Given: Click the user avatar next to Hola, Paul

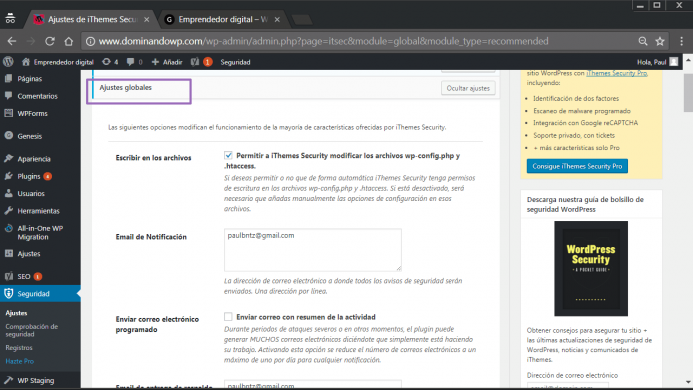Looking at the screenshot, I should point(674,62).
